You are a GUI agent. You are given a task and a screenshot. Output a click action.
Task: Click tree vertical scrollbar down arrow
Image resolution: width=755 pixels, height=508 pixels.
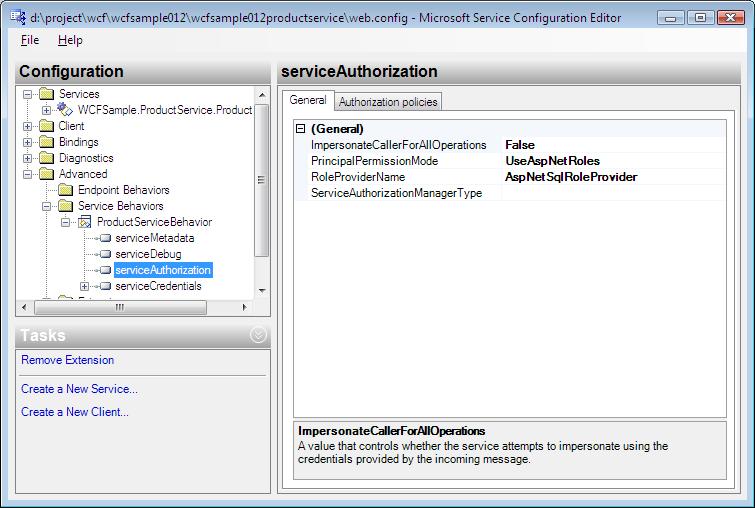point(262,290)
